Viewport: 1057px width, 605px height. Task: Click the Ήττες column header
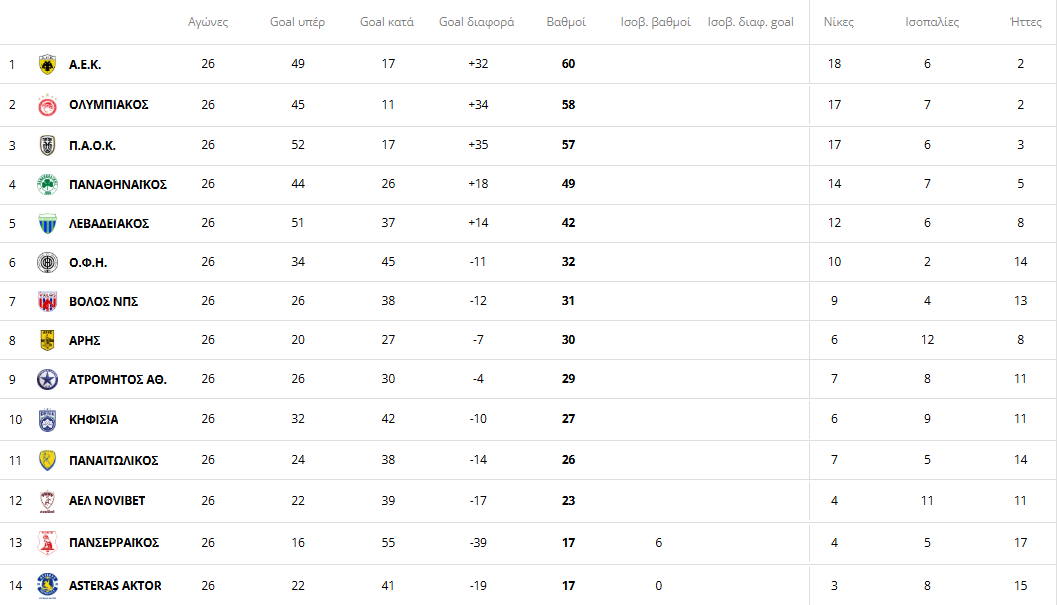[x=1026, y=22]
